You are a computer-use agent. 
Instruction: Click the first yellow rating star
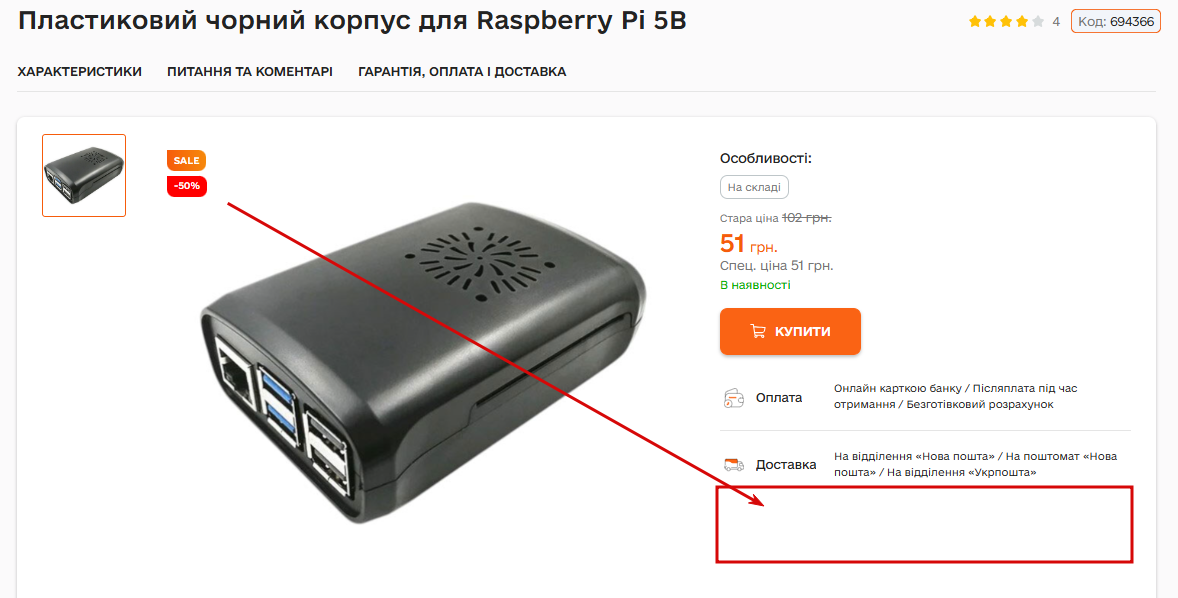[x=975, y=22]
